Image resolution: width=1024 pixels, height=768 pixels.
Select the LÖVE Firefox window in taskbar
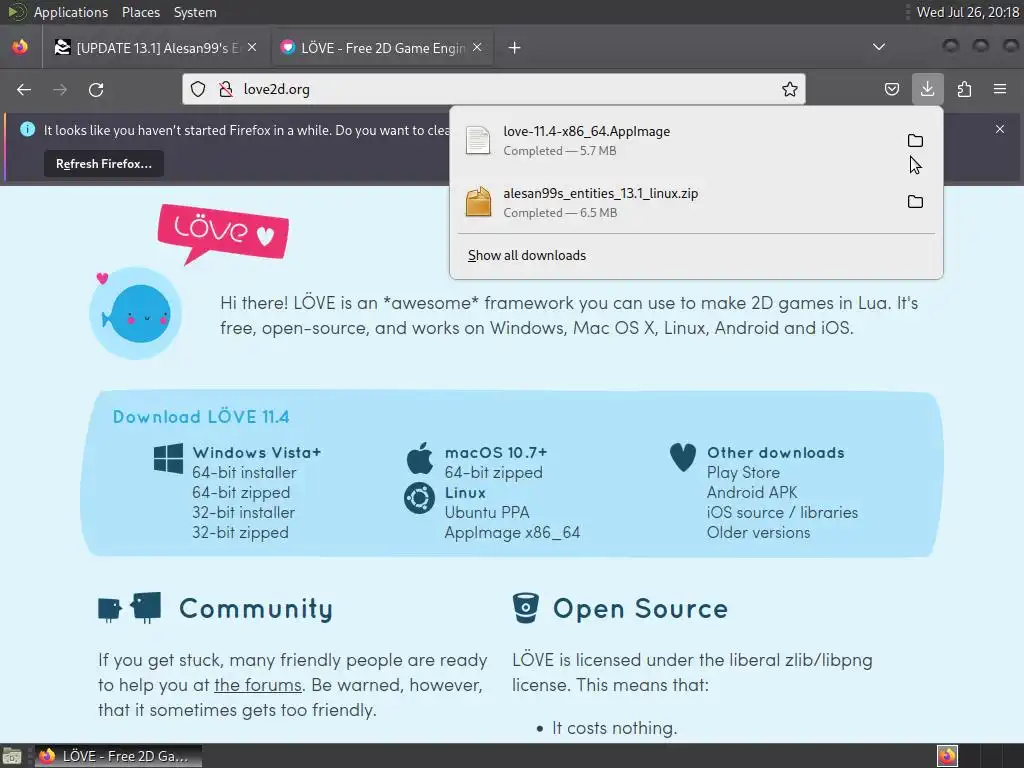[118, 756]
